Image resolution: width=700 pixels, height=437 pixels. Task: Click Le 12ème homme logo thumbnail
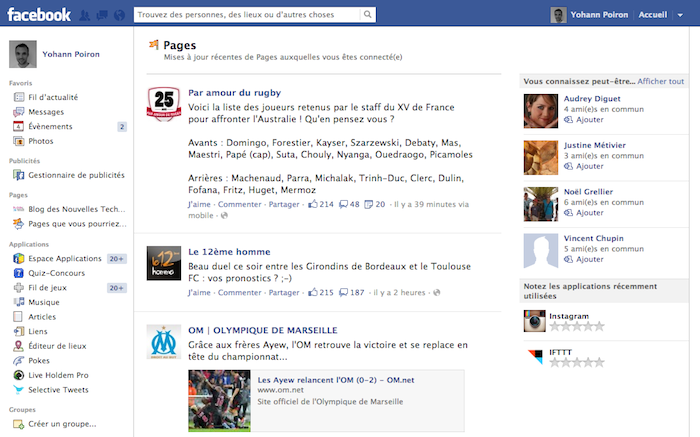164,263
